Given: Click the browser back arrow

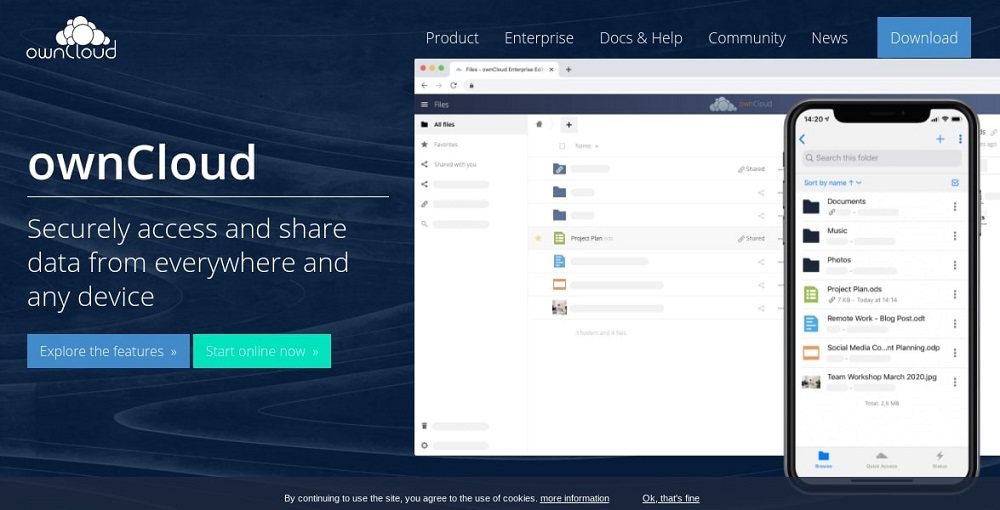Looking at the screenshot, I should pyautogui.click(x=425, y=85).
